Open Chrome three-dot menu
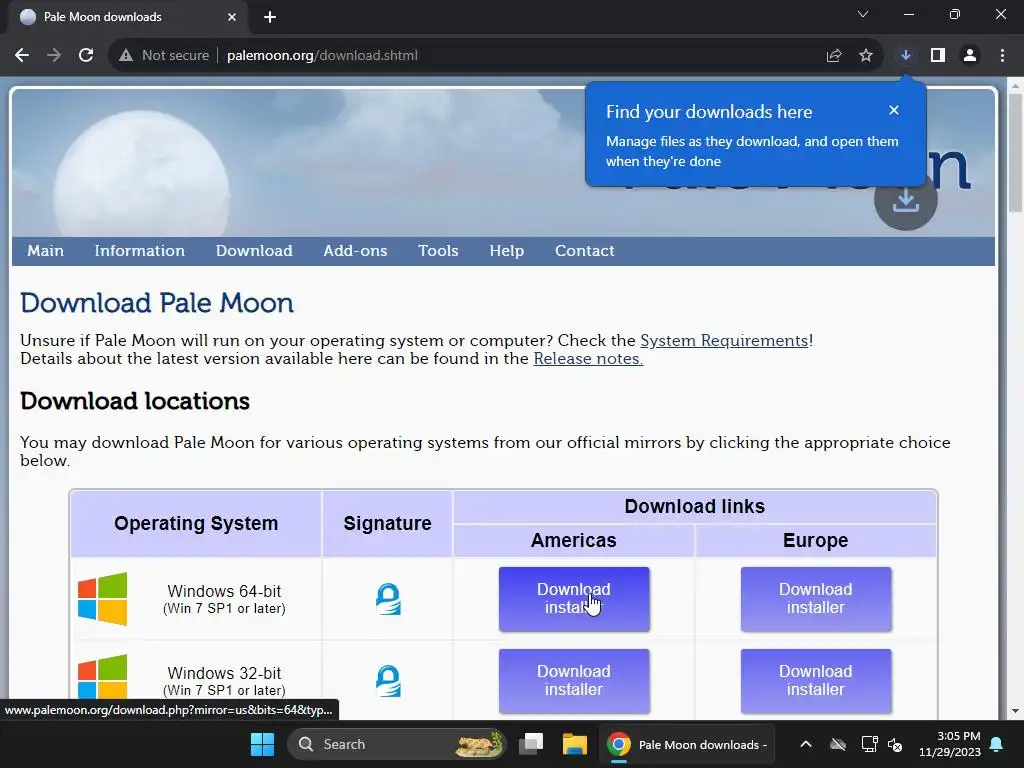The height and width of the screenshot is (768, 1024). (x=1002, y=56)
